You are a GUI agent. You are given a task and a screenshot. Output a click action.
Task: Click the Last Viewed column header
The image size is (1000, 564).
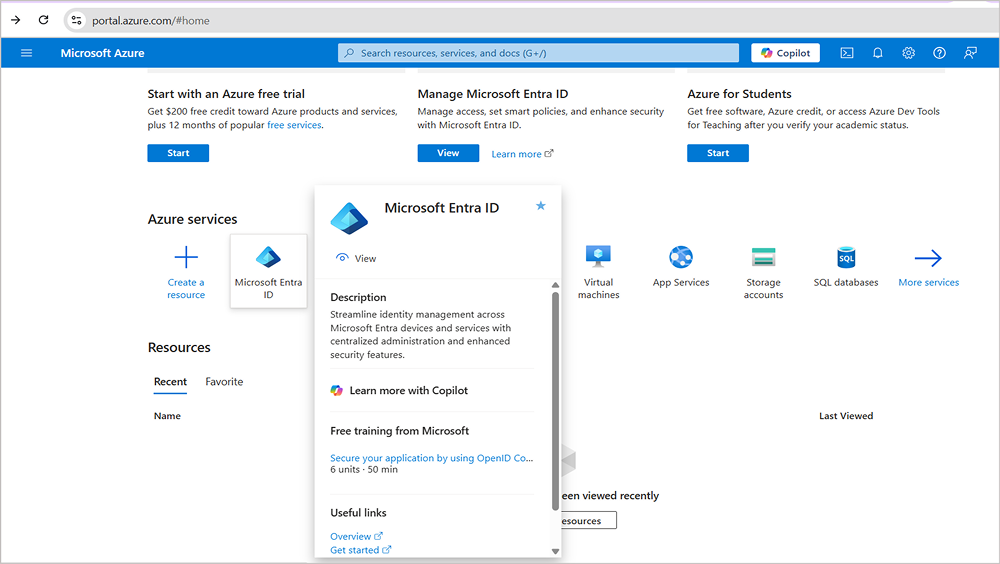pyautogui.click(x=846, y=416)
